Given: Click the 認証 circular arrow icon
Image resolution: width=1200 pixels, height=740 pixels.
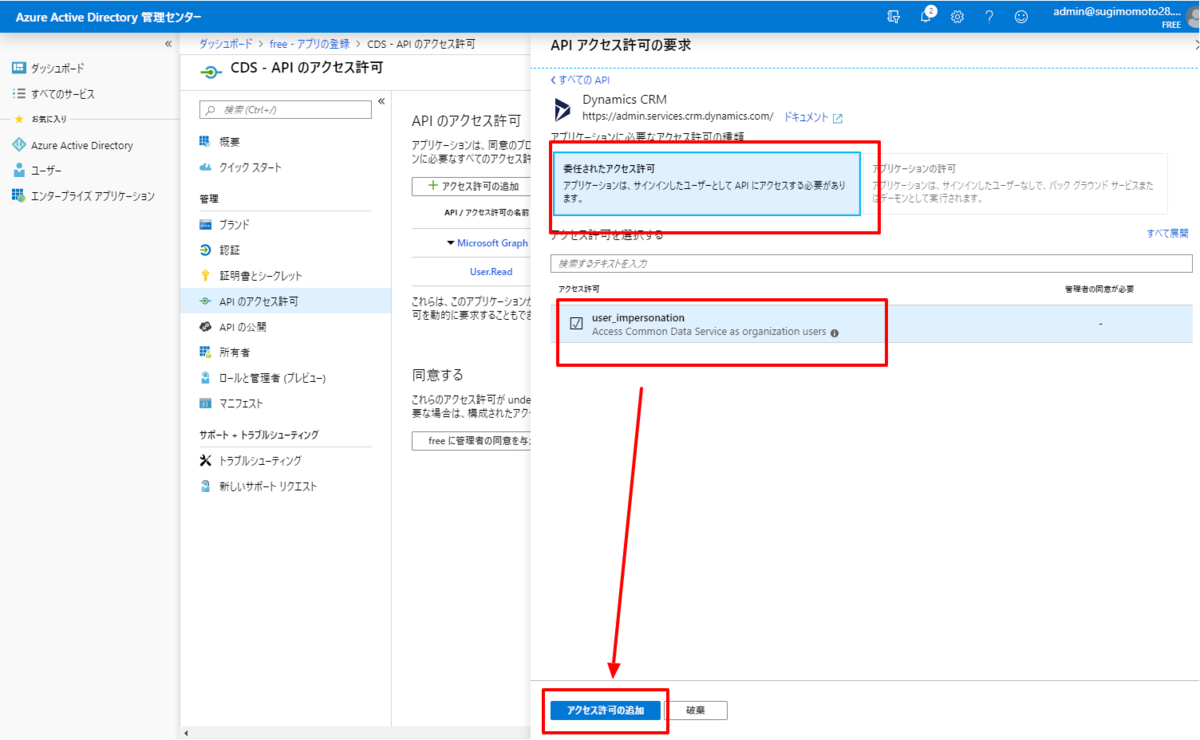Looking at the screenshot, I should (205, 250).
